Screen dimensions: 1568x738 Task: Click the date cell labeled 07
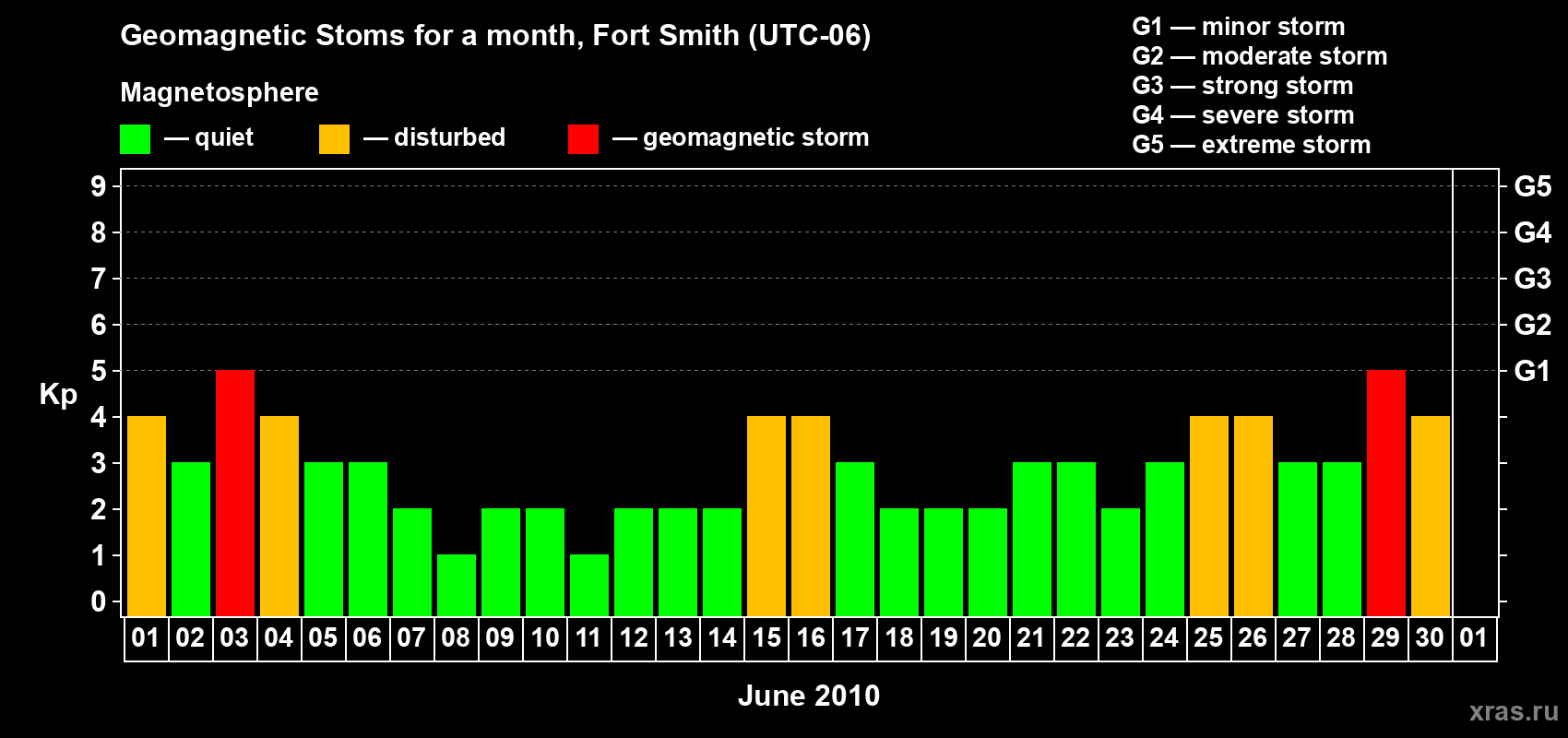coord(411,638)
